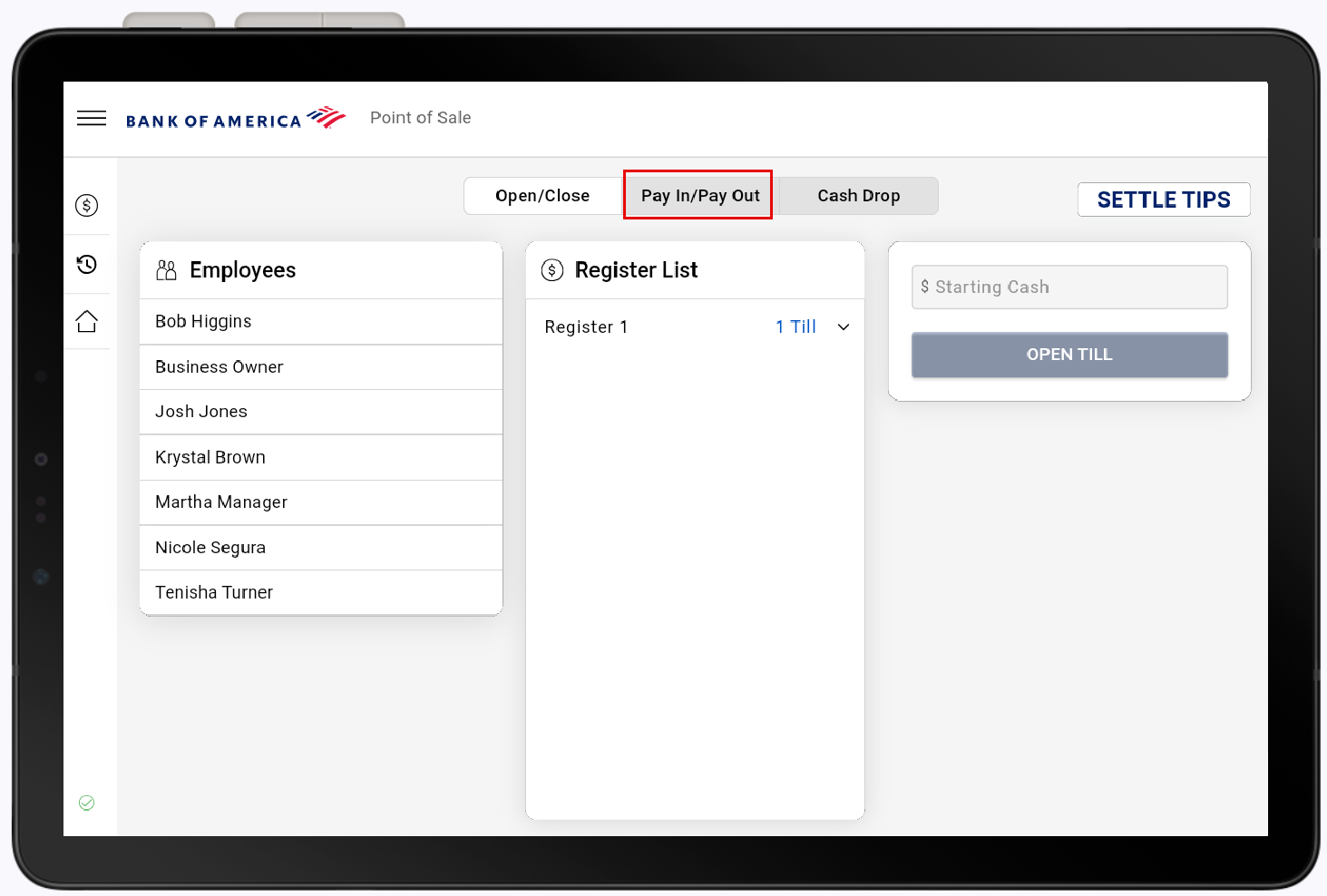Screen dimensions: 1327x896
Task: Click the SETTLE TIPS button
Action: pyautogui.click(x=1164, y=200)
